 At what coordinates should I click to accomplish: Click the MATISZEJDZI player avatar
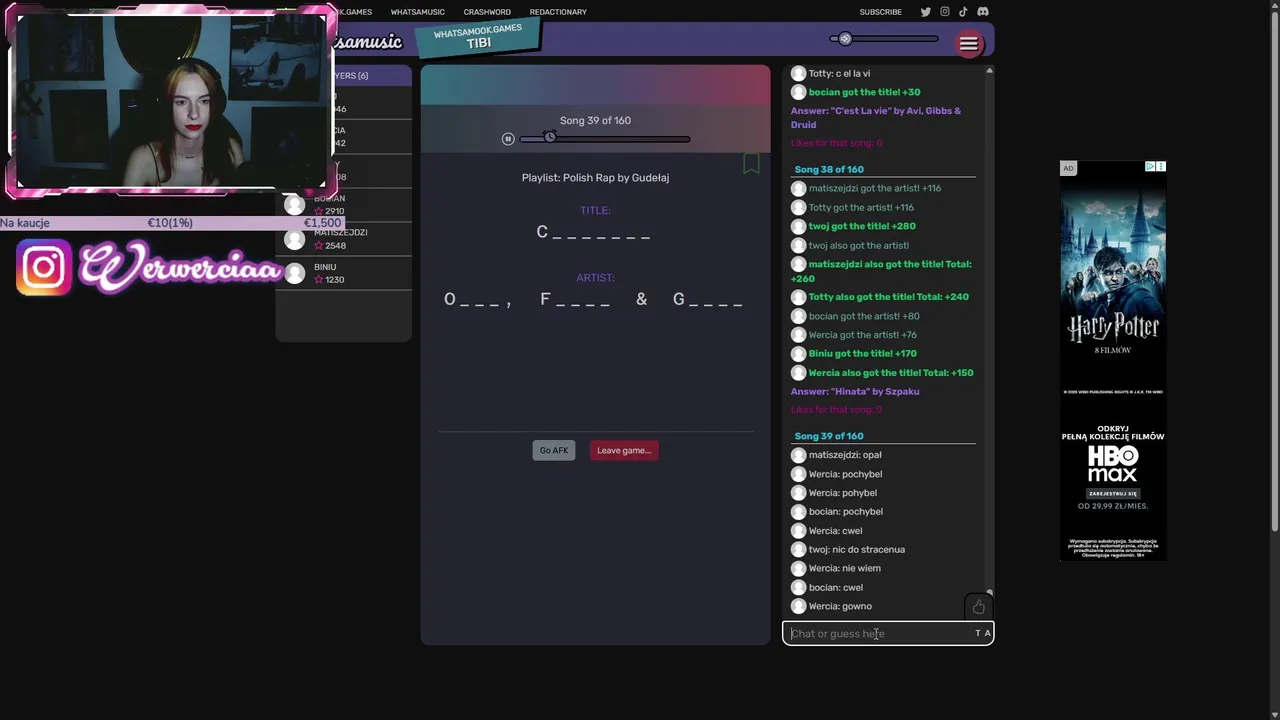tap(294, 239)
